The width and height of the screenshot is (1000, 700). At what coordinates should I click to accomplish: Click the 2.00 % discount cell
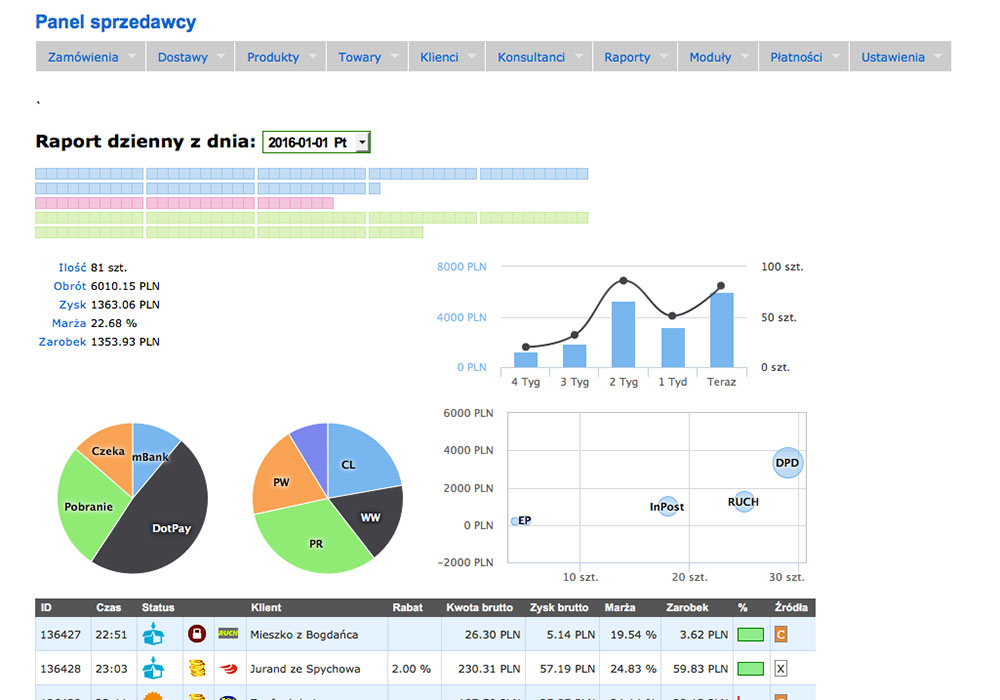click(411, 669)
